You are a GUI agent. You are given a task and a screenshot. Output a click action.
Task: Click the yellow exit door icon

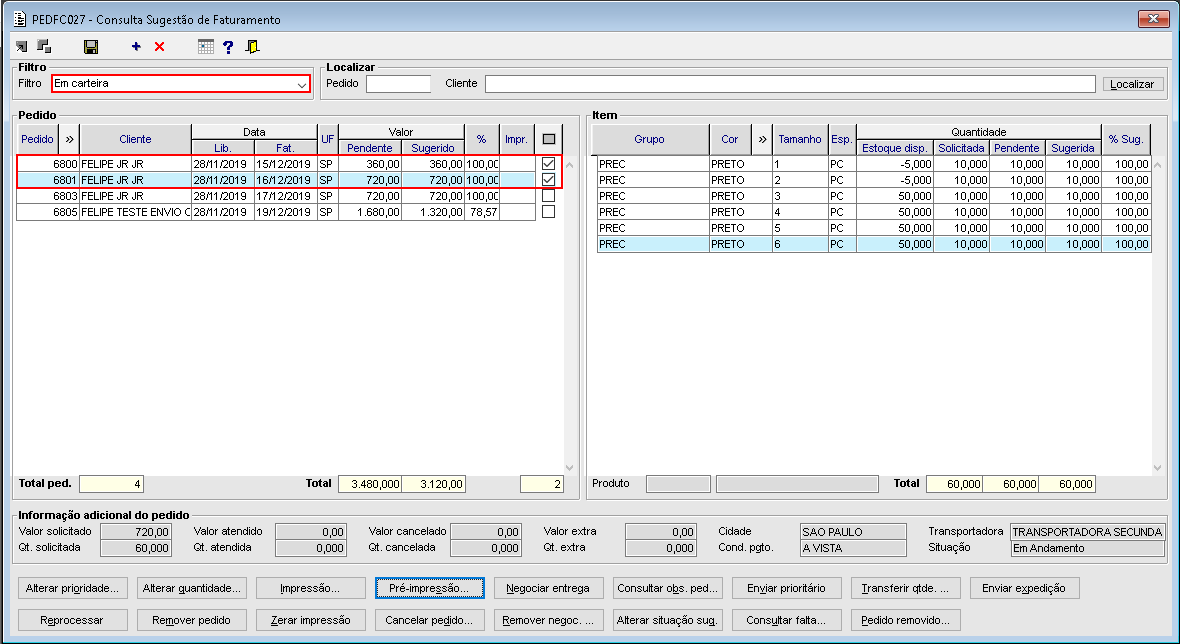coord(252,47)
